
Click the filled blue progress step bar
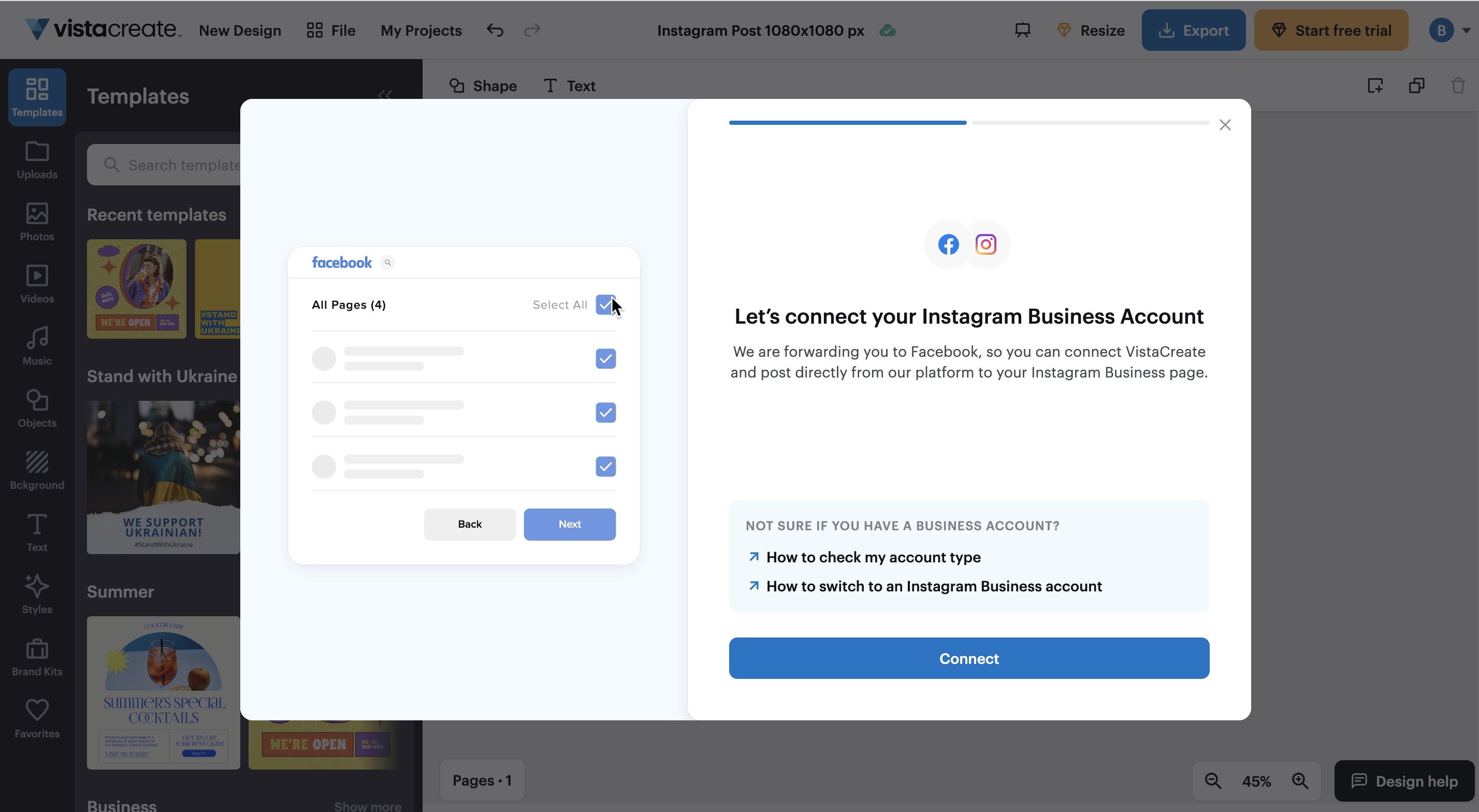847,122
